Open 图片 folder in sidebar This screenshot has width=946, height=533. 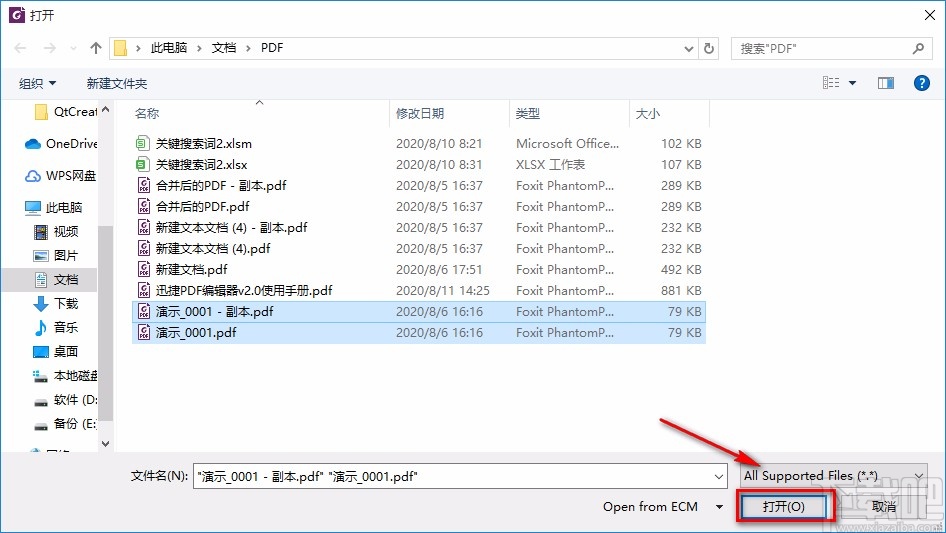pyautogui.click(x=56, y=255)
